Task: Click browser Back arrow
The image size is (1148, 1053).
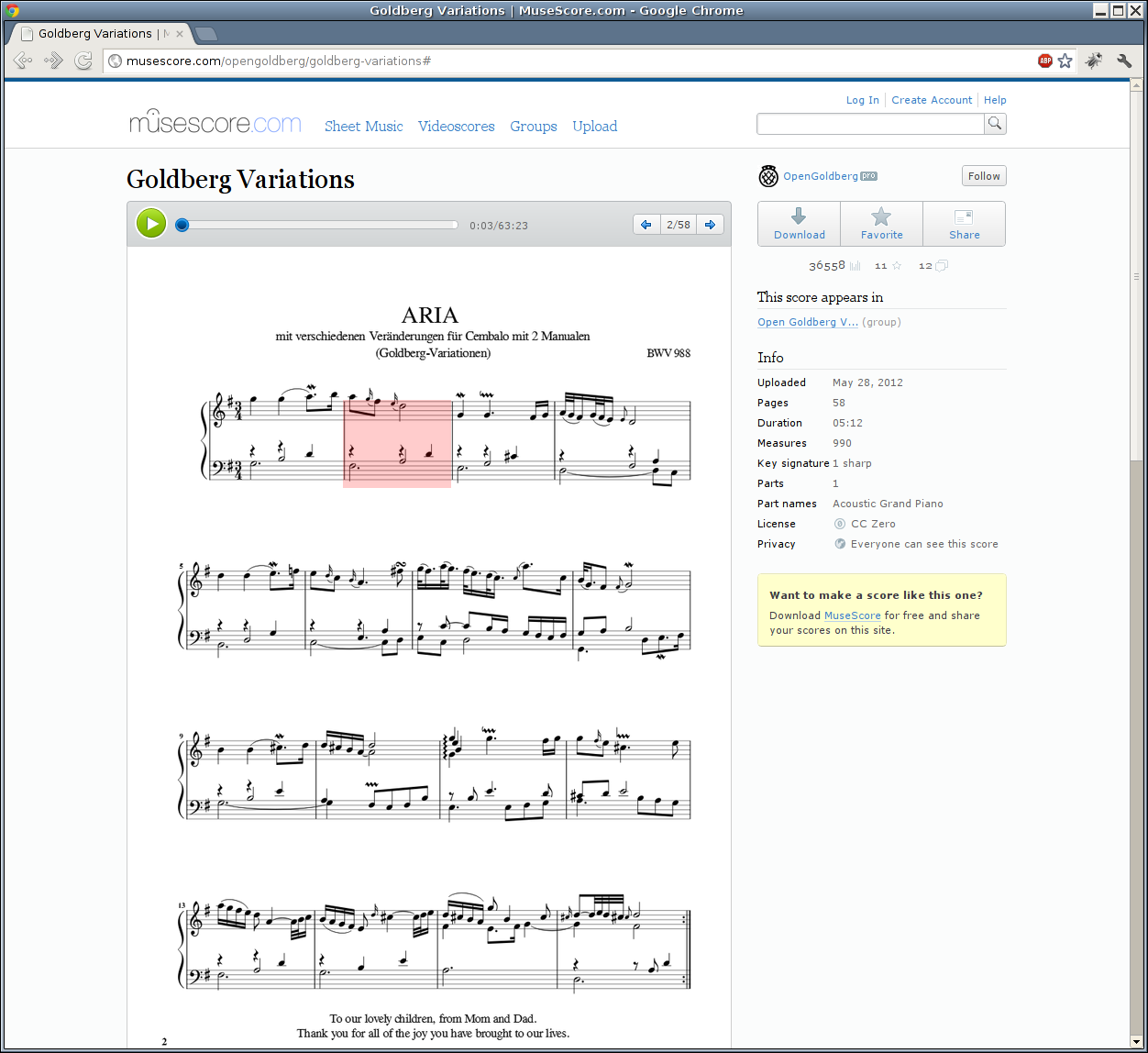Action: (24, 61)
